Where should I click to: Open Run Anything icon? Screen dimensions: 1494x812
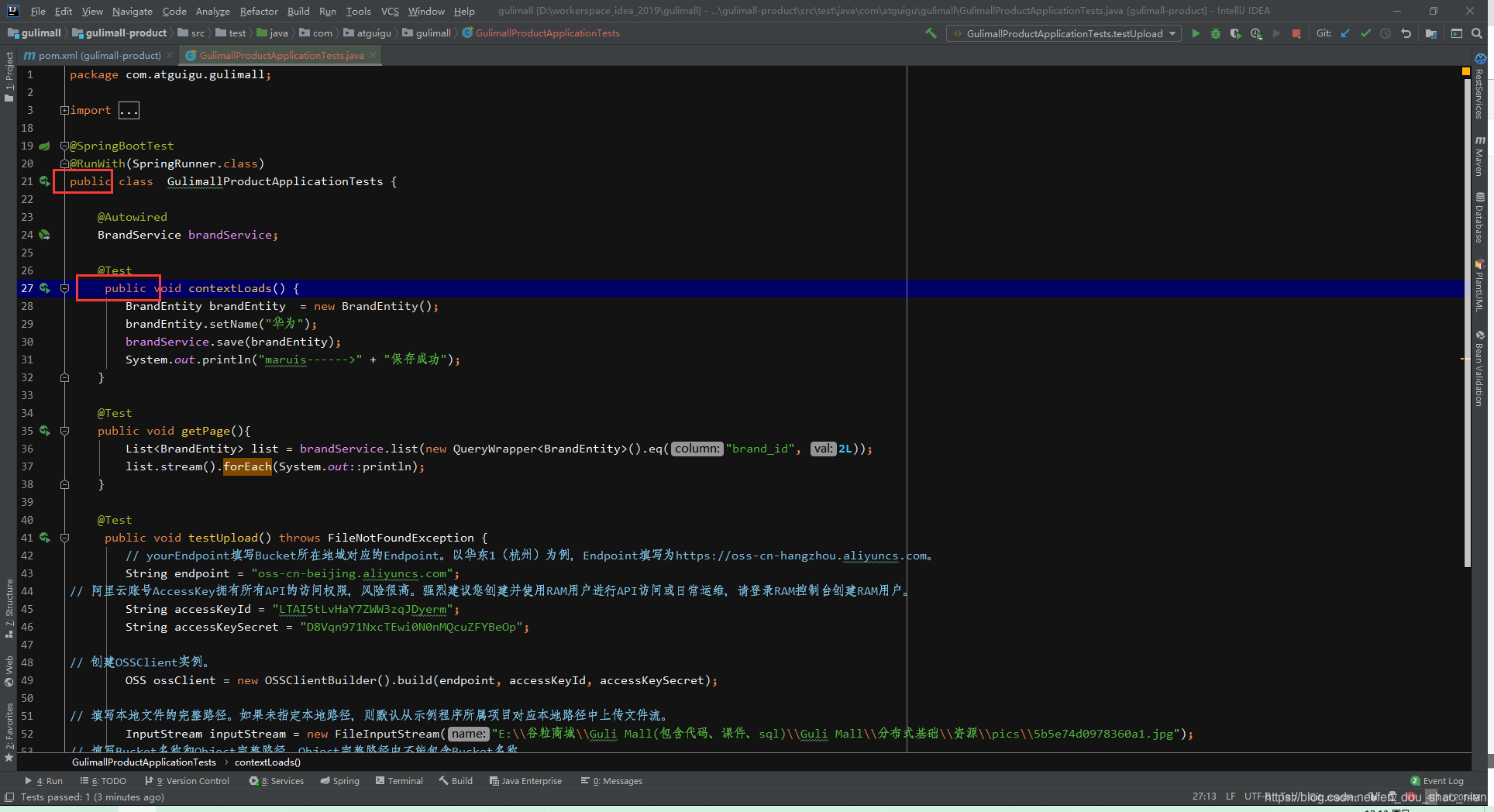click(x=1457, y=33)
